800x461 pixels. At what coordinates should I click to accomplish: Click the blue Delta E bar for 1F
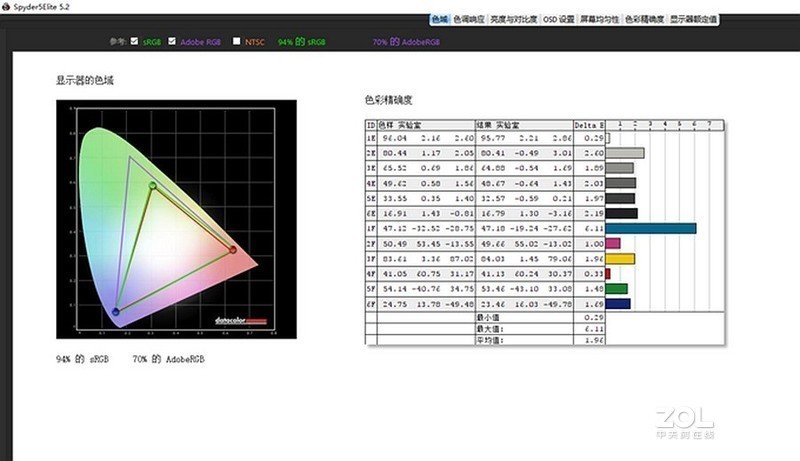[651, 228]
